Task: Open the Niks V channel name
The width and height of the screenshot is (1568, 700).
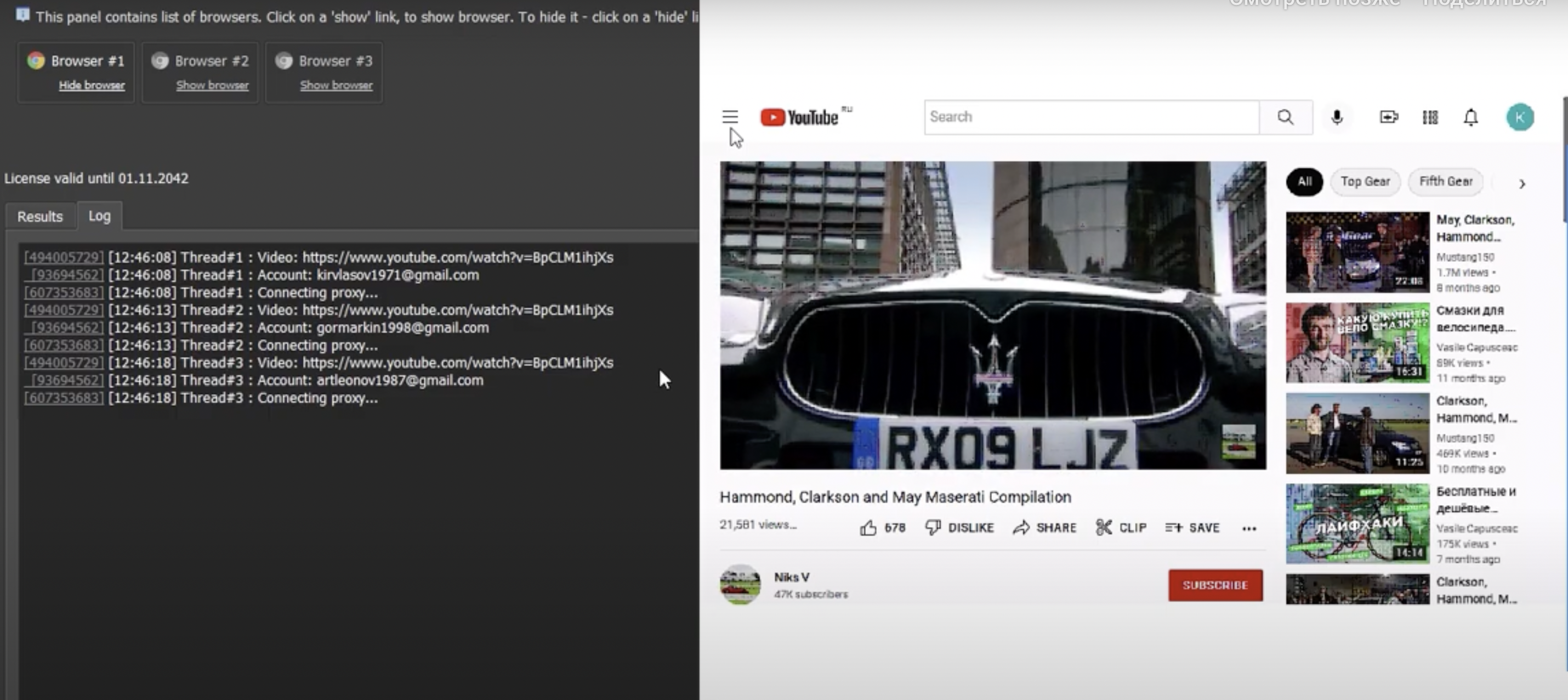Action: coord(791,577)
